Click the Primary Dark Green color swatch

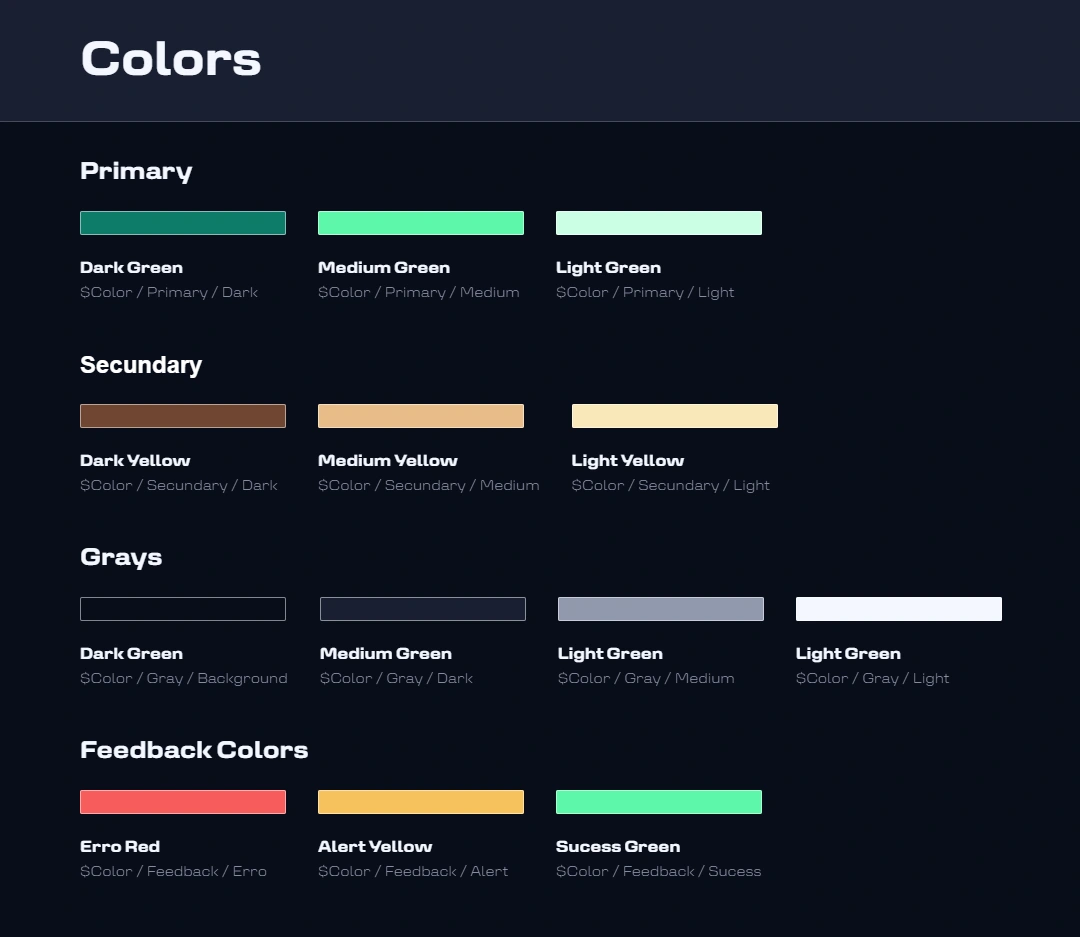[x=183, y=223]
